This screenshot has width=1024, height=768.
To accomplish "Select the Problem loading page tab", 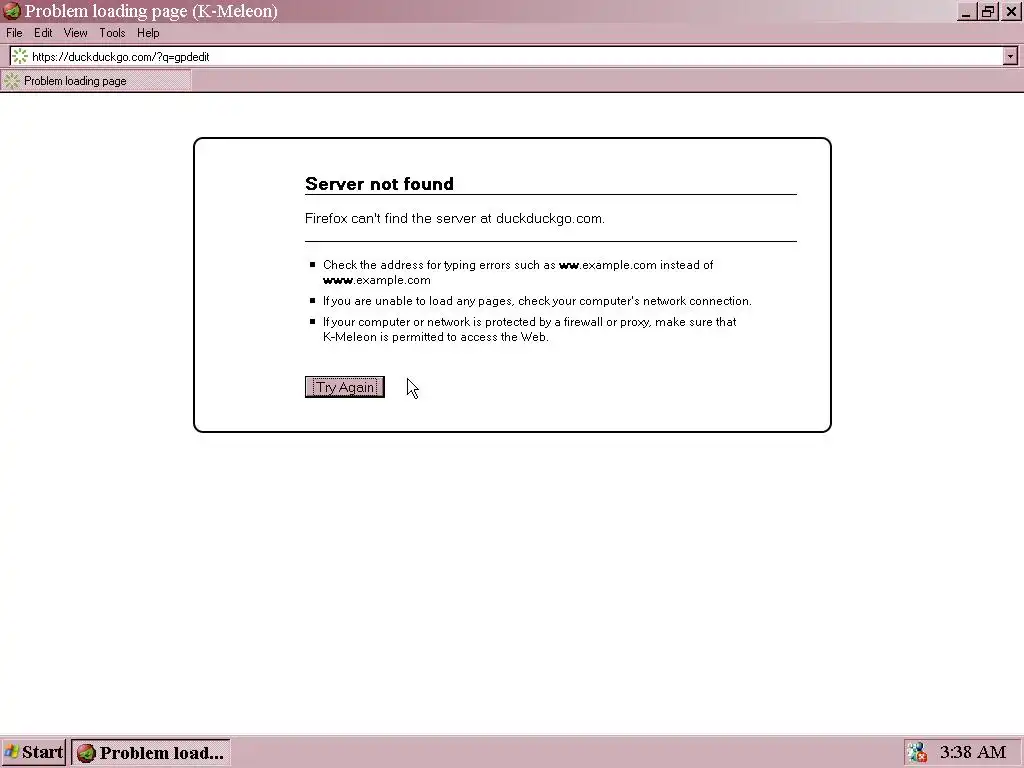I will click(x=96, y=81).
